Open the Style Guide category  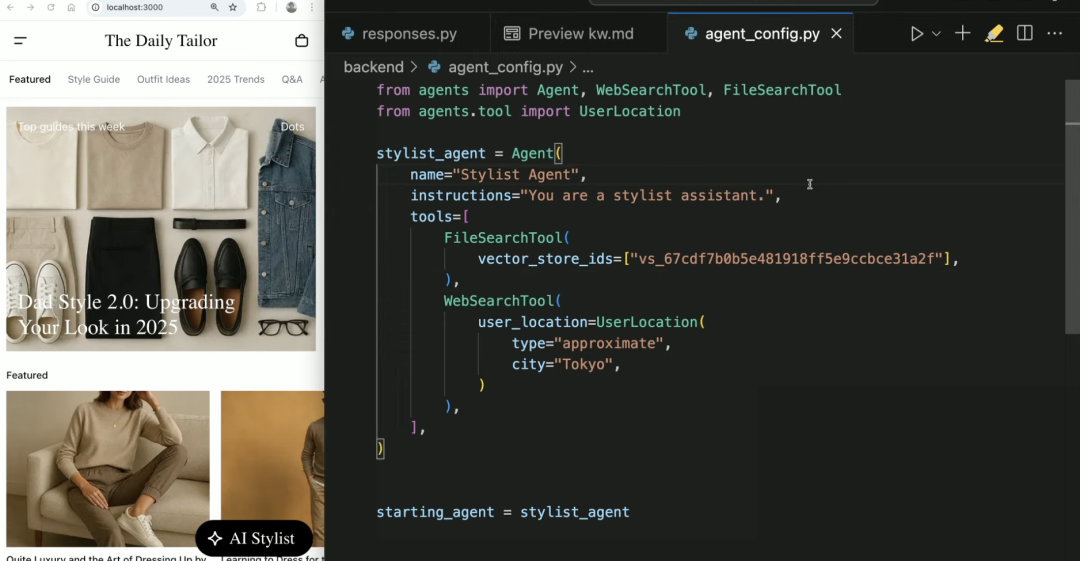[94, 79]
